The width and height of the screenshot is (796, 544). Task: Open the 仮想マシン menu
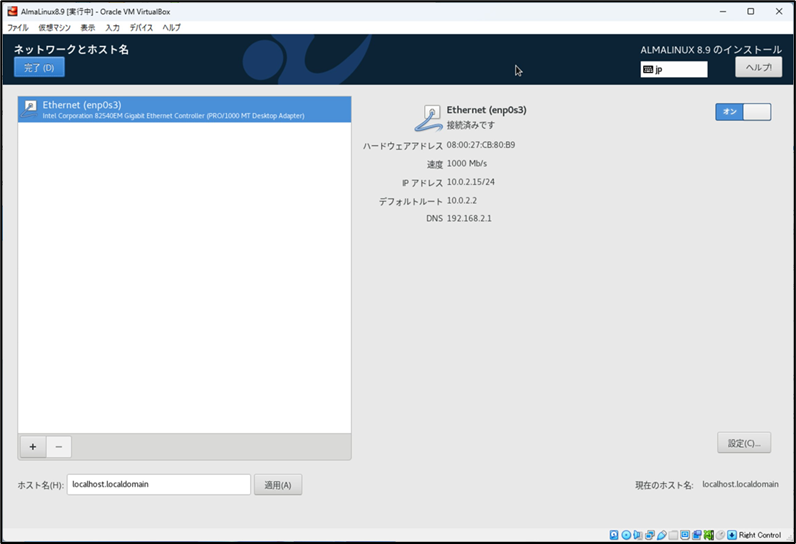[x=54, y=27]
